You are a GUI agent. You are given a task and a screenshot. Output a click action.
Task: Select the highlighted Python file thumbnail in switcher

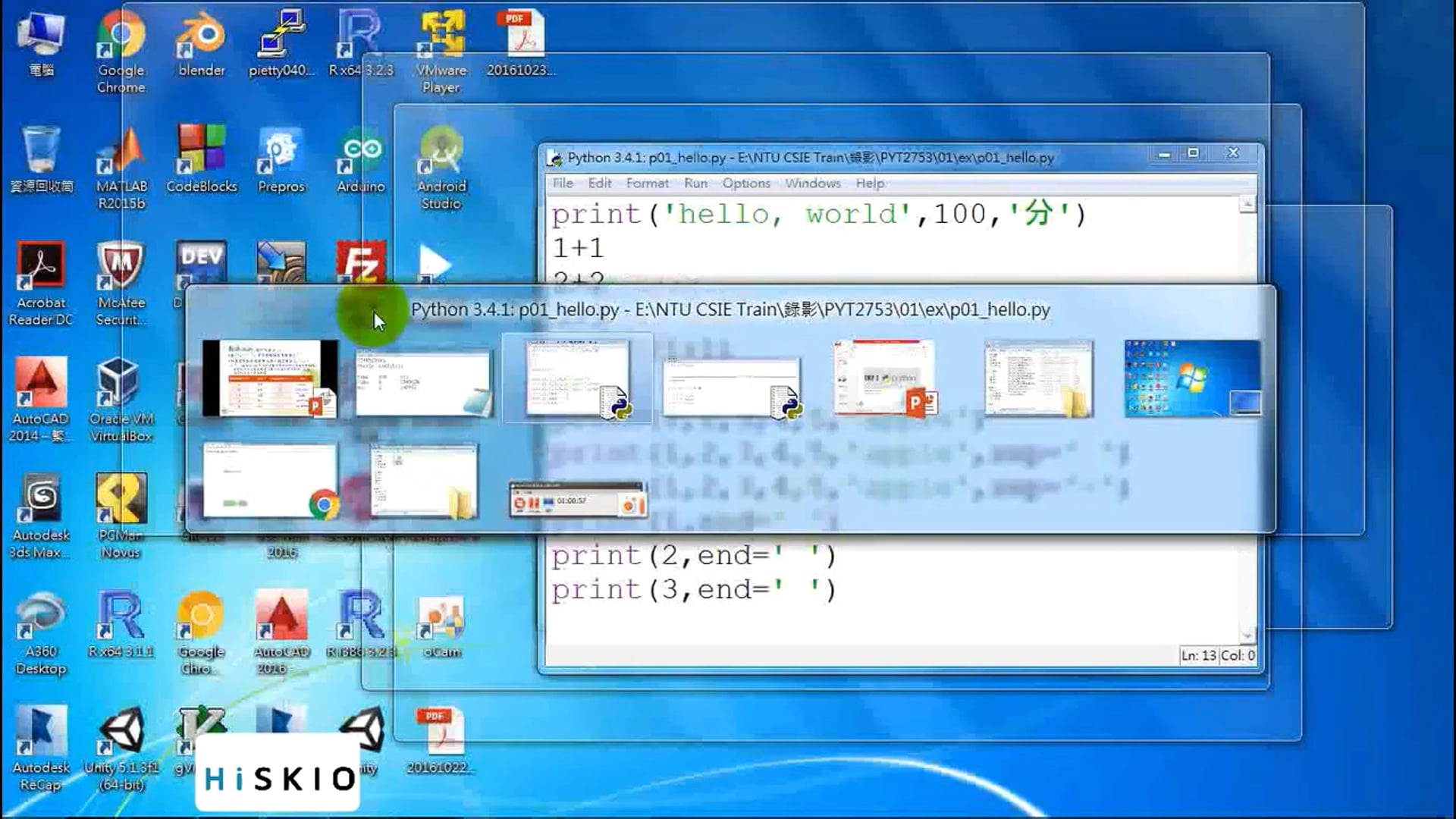click(578, 378)
